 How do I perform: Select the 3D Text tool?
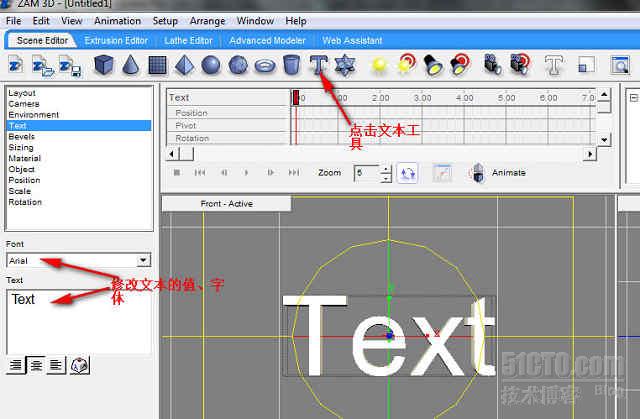[x=318, y=65]
